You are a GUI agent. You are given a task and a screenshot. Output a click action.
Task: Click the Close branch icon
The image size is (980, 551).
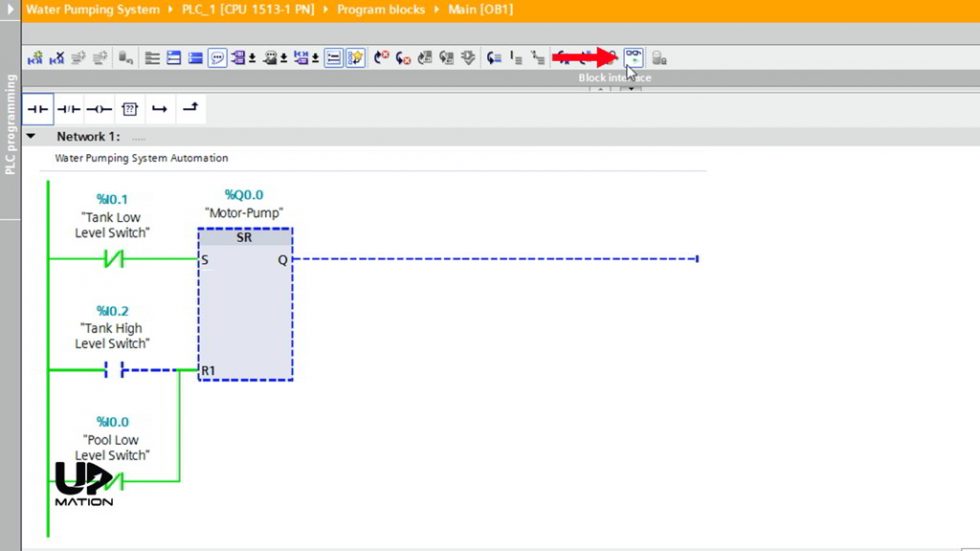tap(190, 109)
